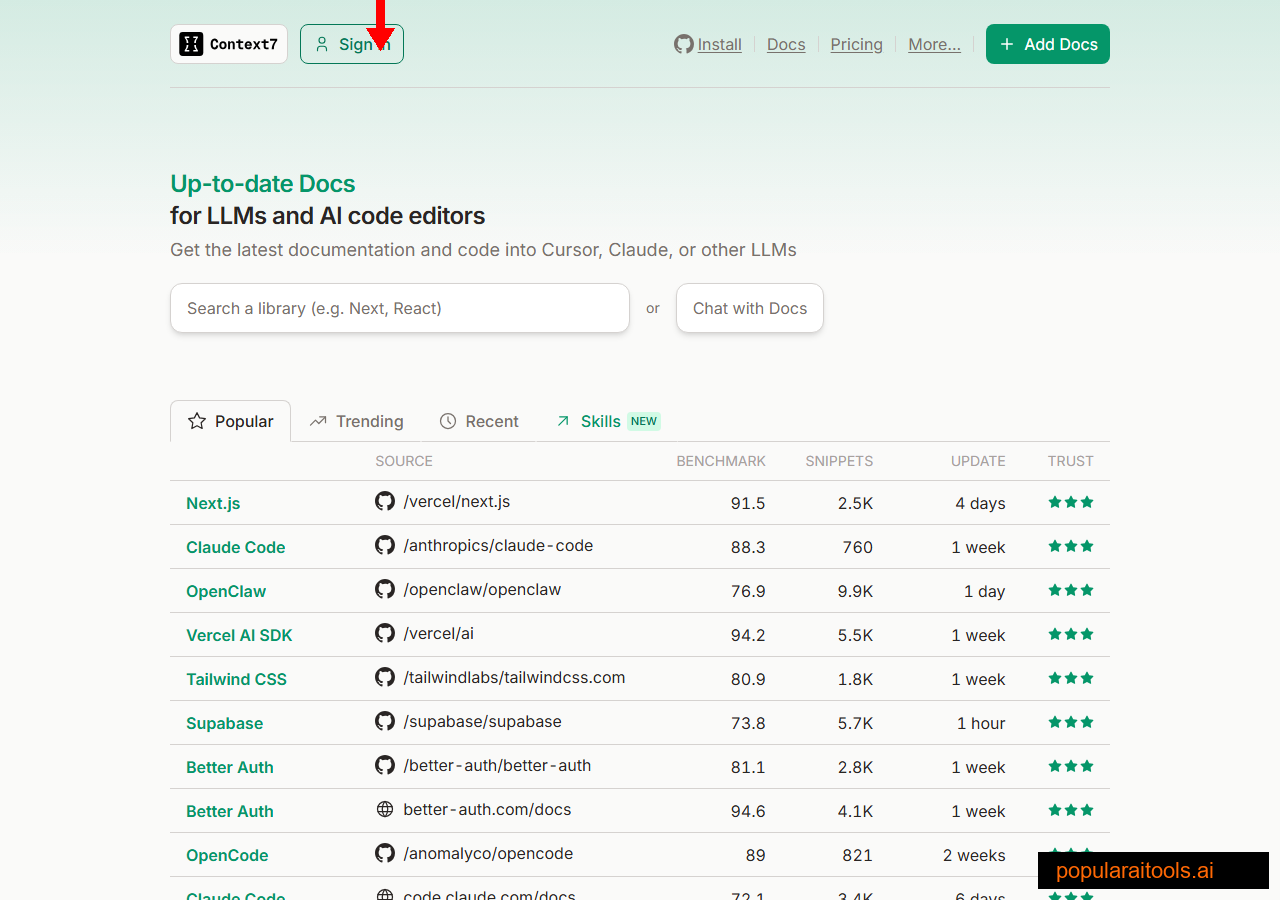Open the Skills tab
Image resolution: width=1280 pixels, height=900 pixels.
pyautogui.click(x=600, y=421)
